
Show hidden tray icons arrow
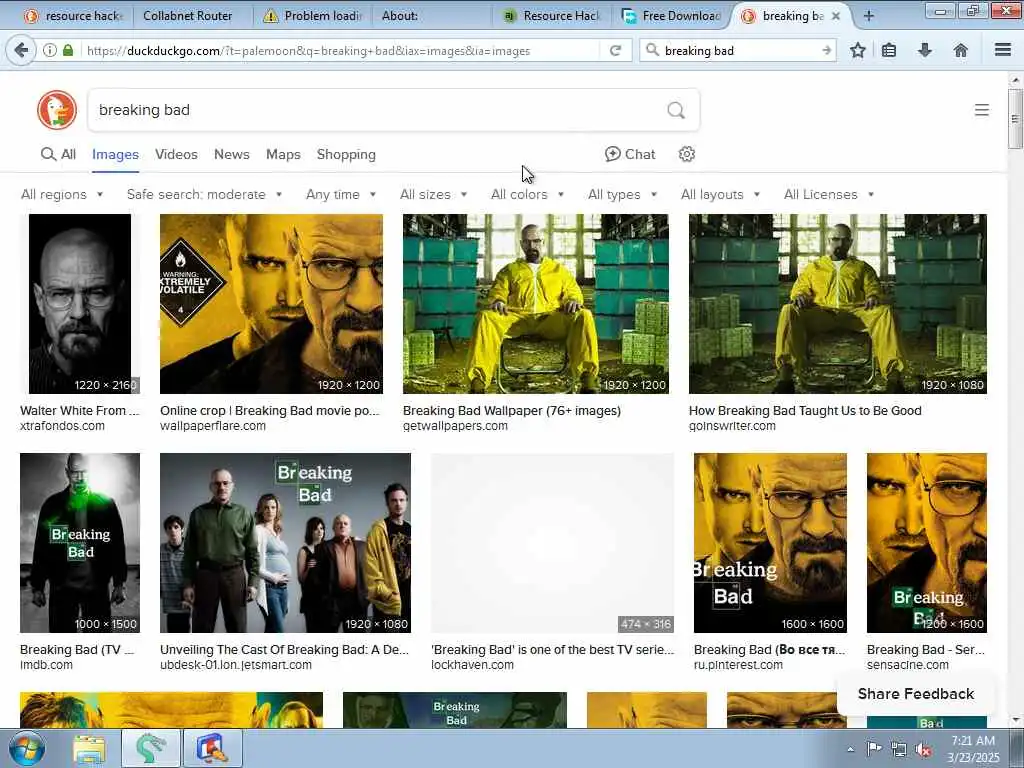point(850,749)
